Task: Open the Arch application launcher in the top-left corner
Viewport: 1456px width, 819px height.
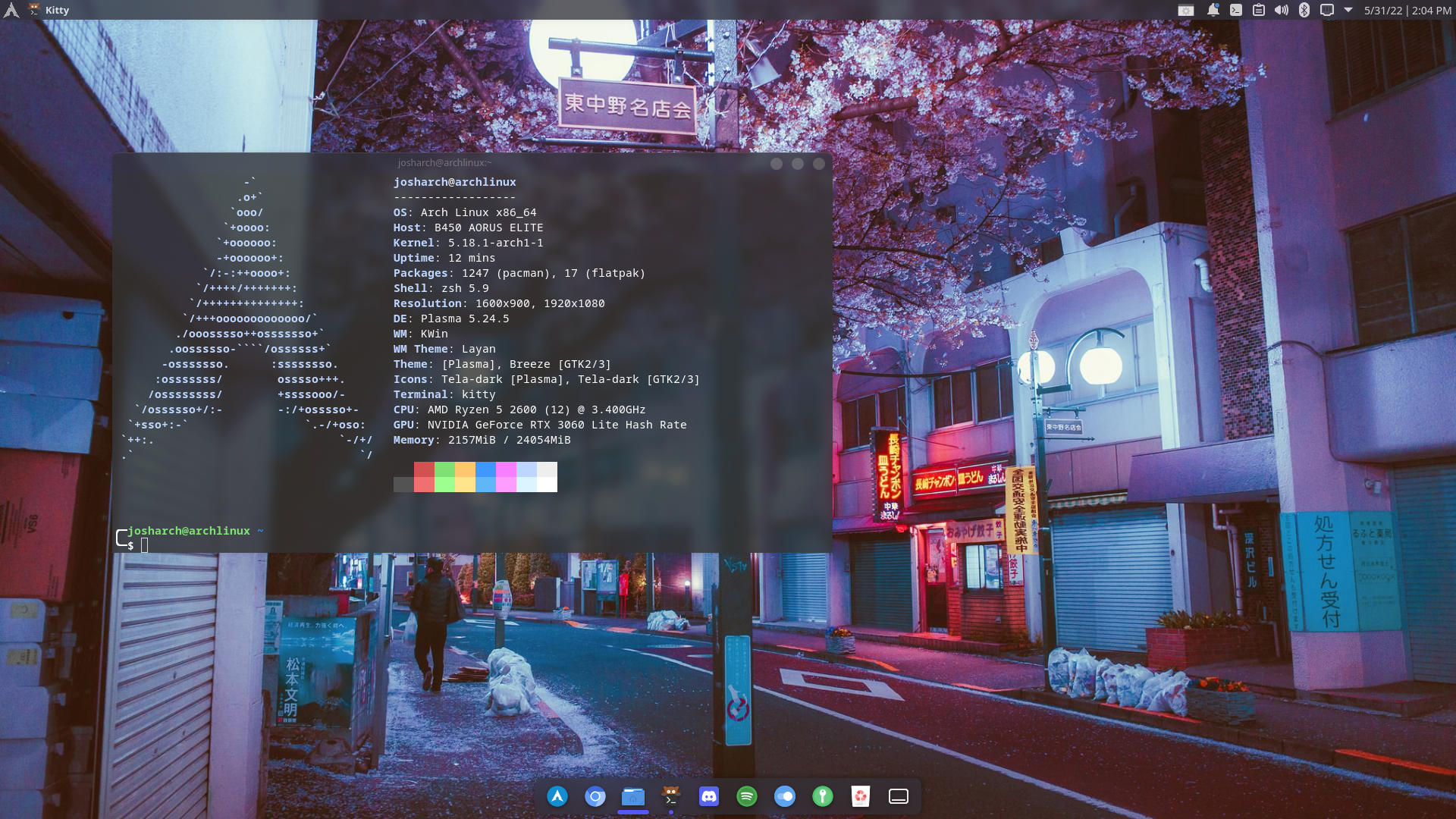Action: click(x=11, y=10)
